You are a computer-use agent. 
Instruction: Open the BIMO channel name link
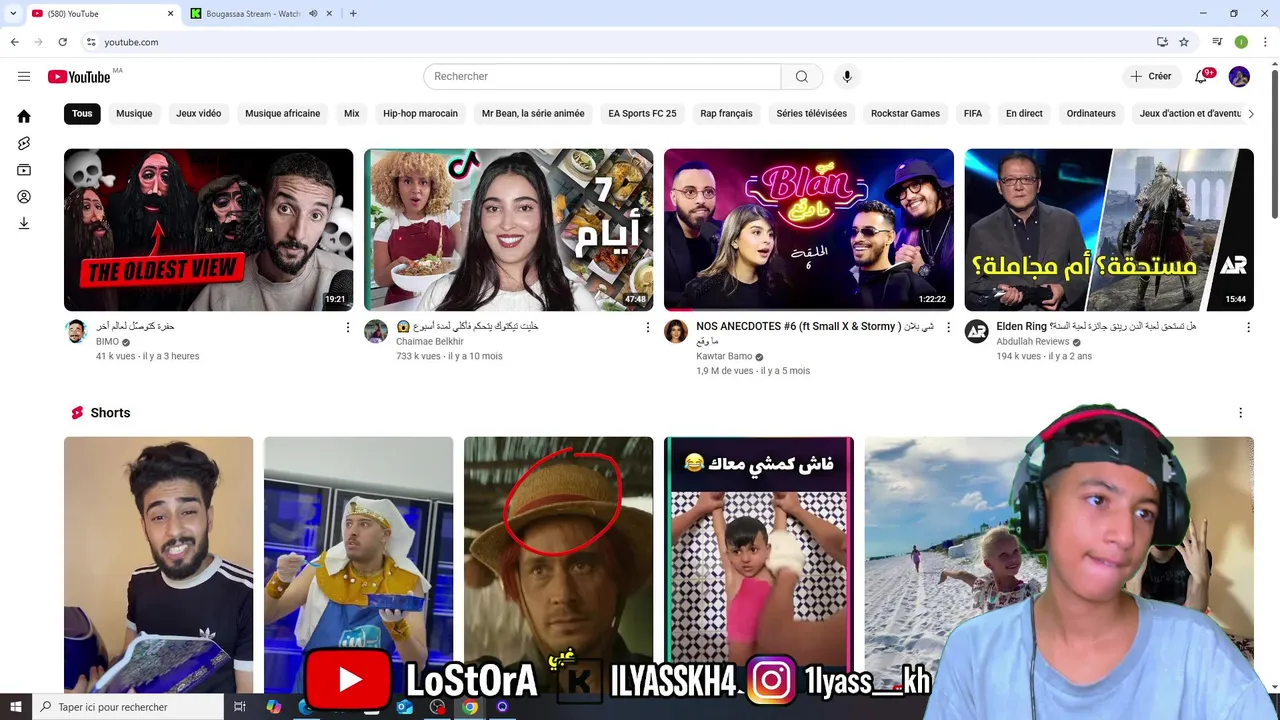point(107,341)
